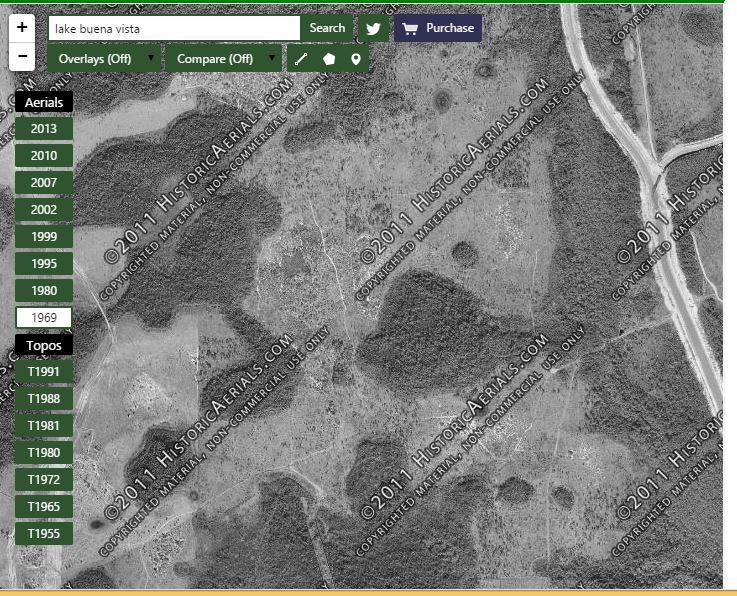737x596 pixels.
Task: Click the lake buena vista search field
Action: pos(173,29)
